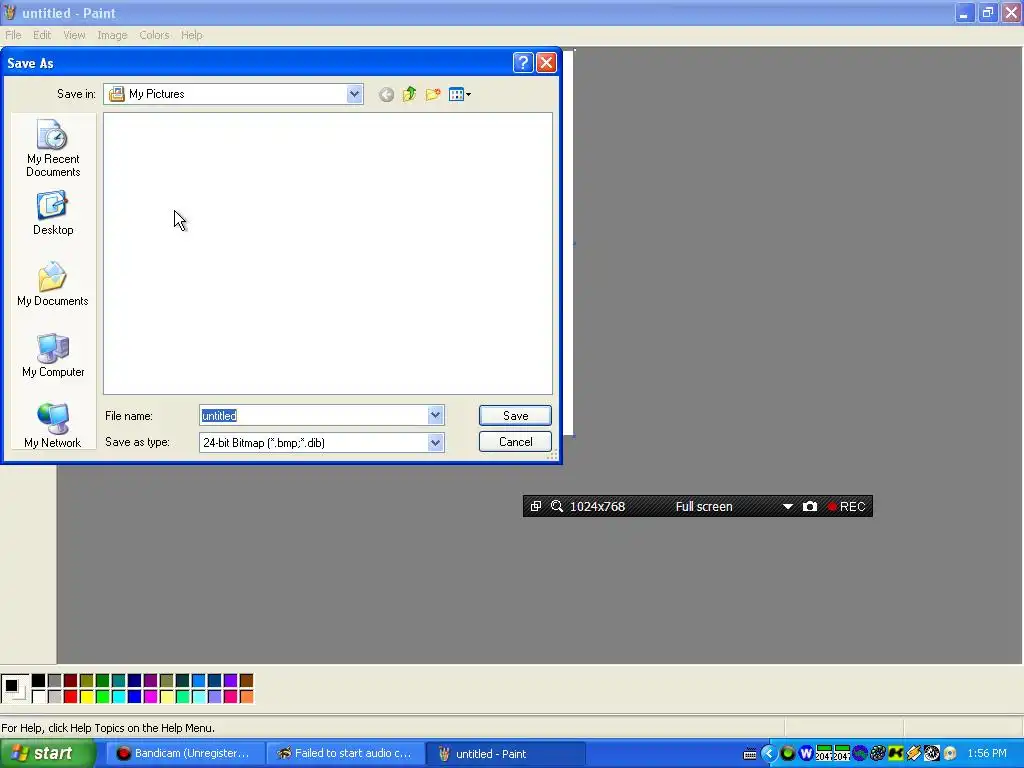The width and height of the screenshot is (1024, 768).
Task: Pick the yellow palette color
Action: pyautogui.click(x=86, y=697)
